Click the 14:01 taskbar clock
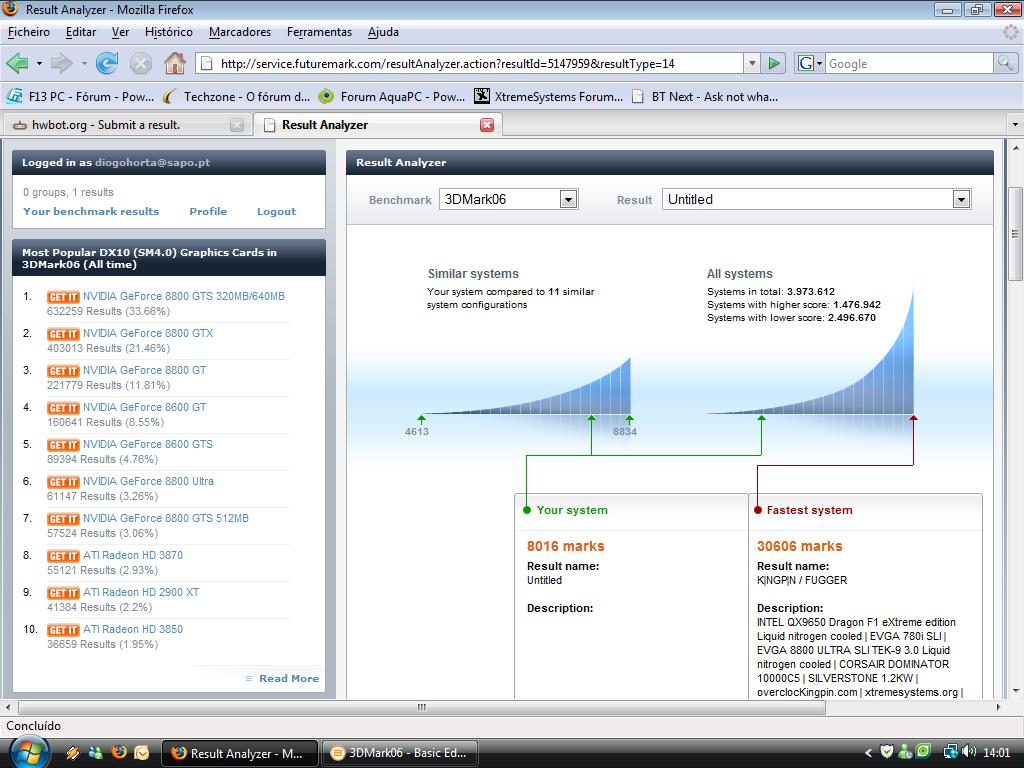Image resolution: width=1024 pixels, height=768 pixels. coord(997,753)
